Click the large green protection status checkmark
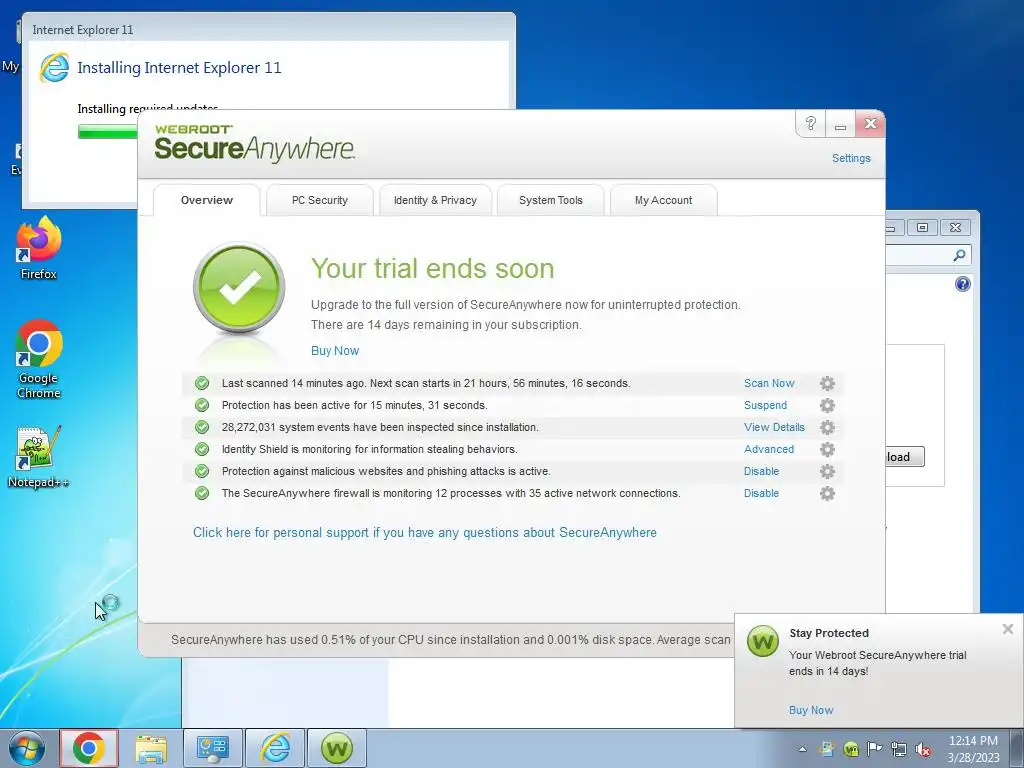The image size is (1024, 768). [x=239, y=287]
